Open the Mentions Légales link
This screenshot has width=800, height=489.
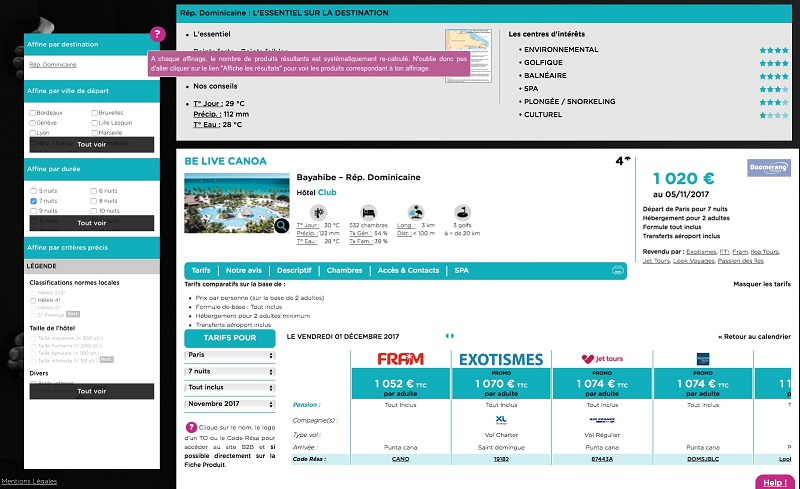pyautogui.click(x=29, y=481)
